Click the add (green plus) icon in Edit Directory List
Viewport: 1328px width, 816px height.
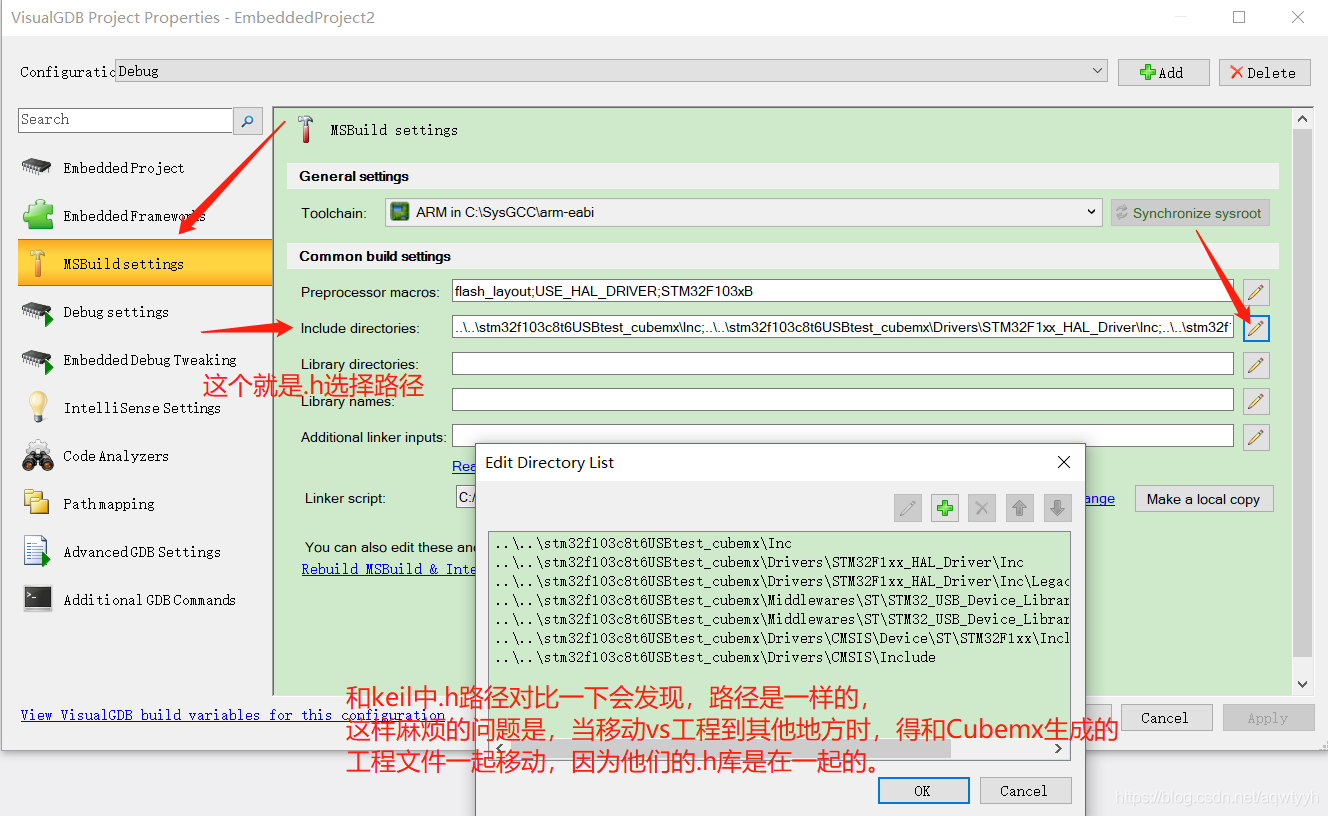pyautogui.click(x=944, y=508)
